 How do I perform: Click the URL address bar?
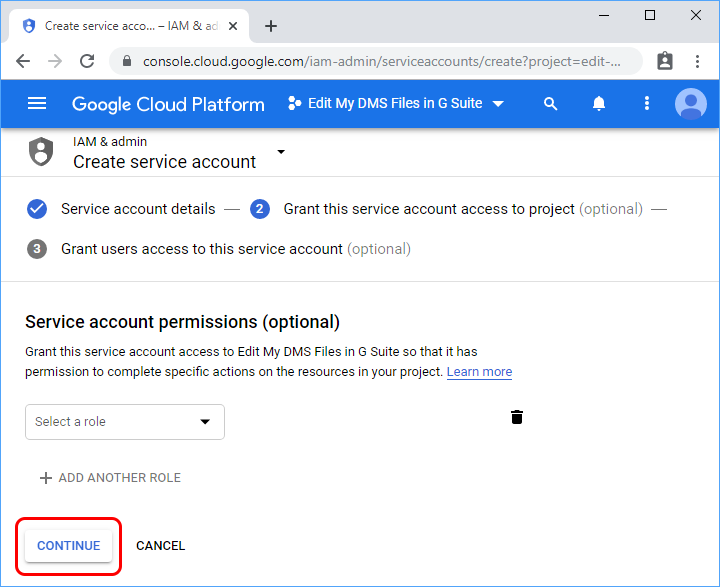click(x=380, y=61)
